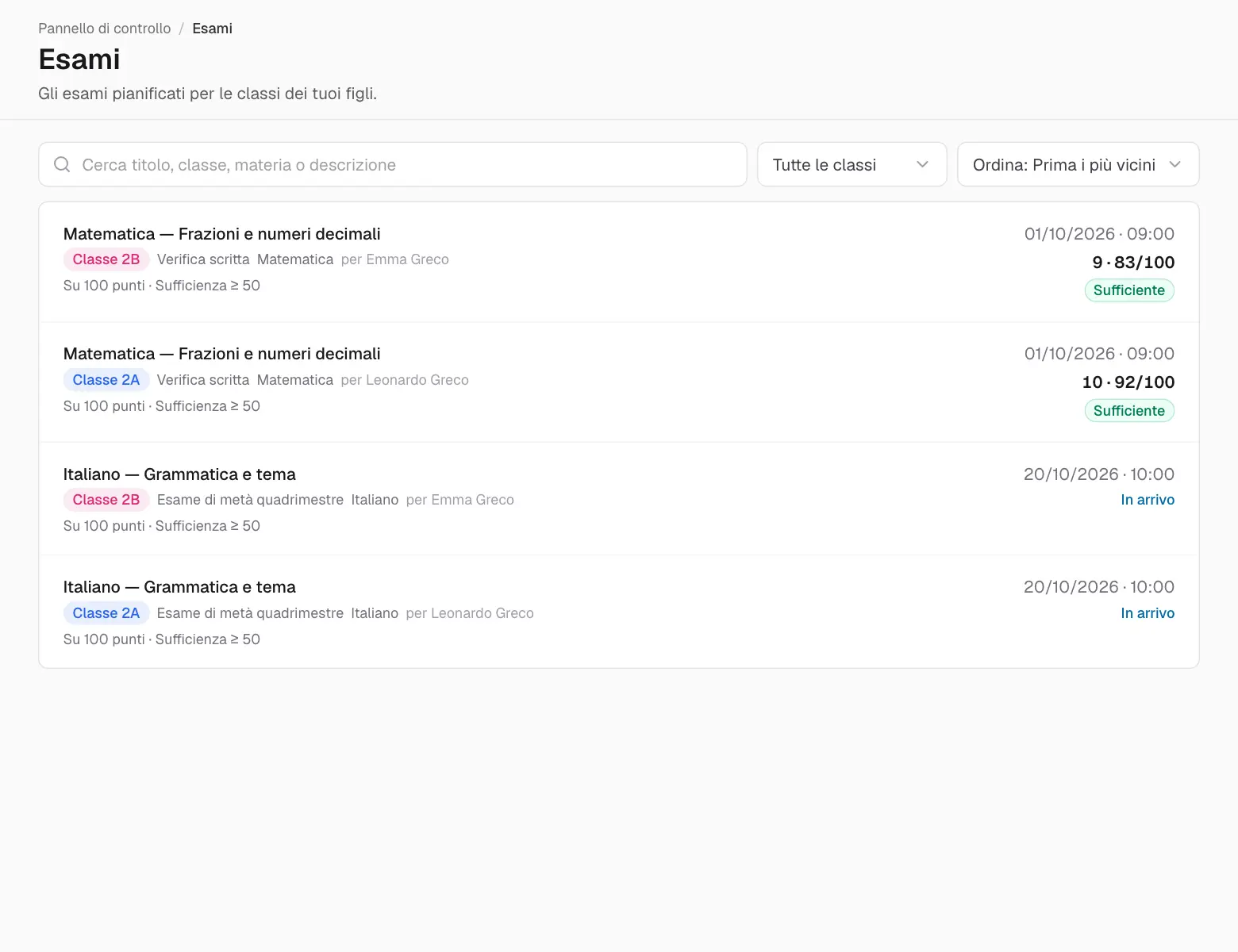This screenshot has height=952, width=1238.
Task: Click the chevron in Tutte le classi
Action: coord(922,164)
